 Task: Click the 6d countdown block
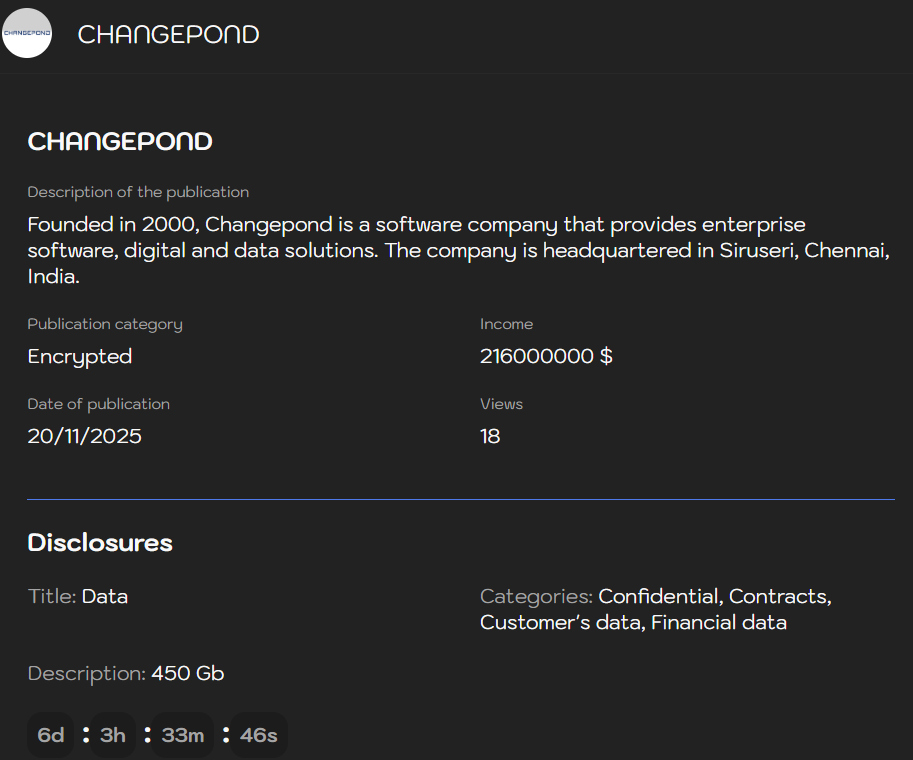(50, 735)
